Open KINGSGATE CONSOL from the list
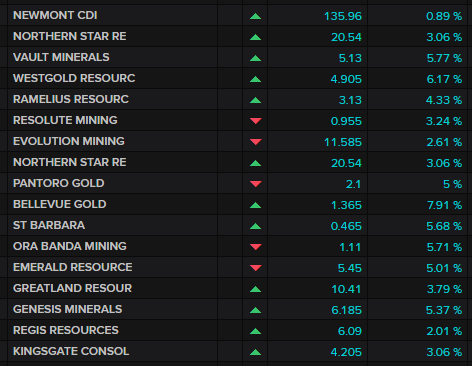The width and height of the screenshot is (472, 366). pyautogui.click(x=71, y=351)
